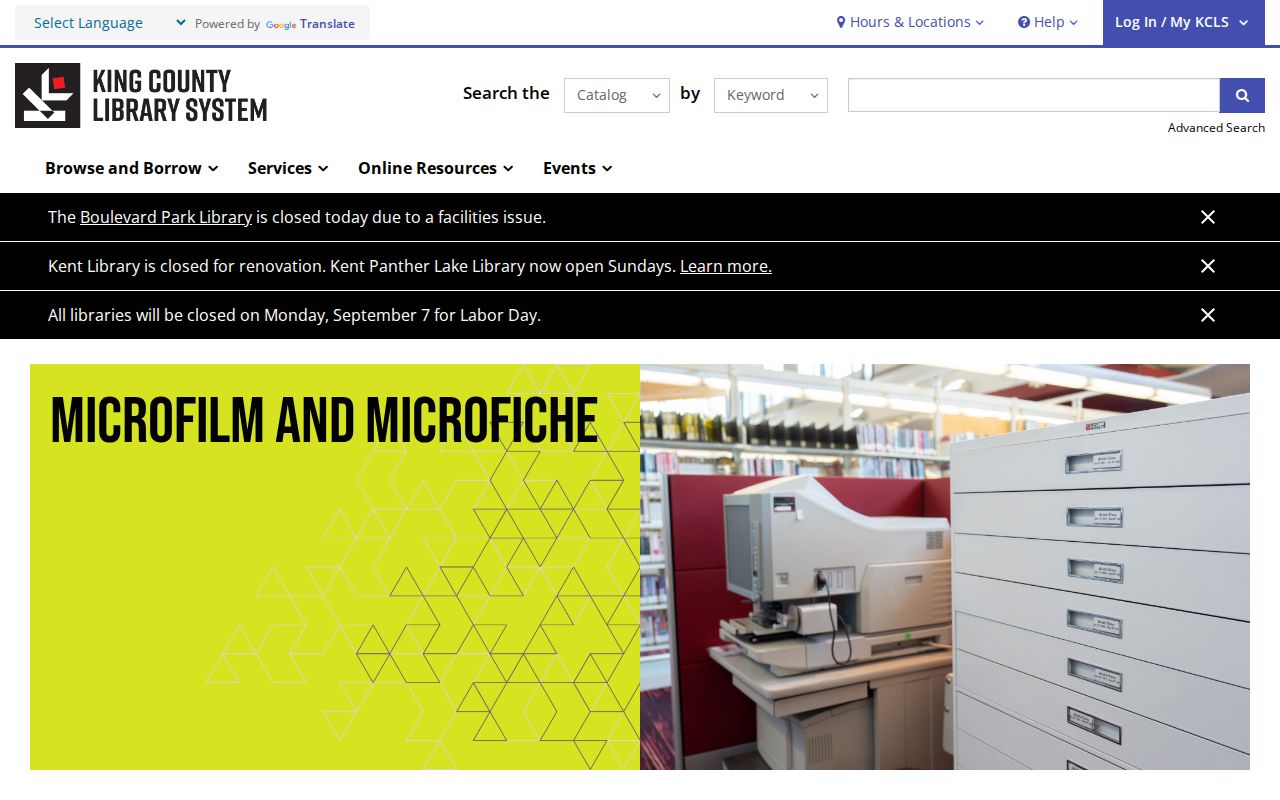Screen dimensions: 1280x800
Task: Click the microfilm reader machine photo
Action: [945, 567]
